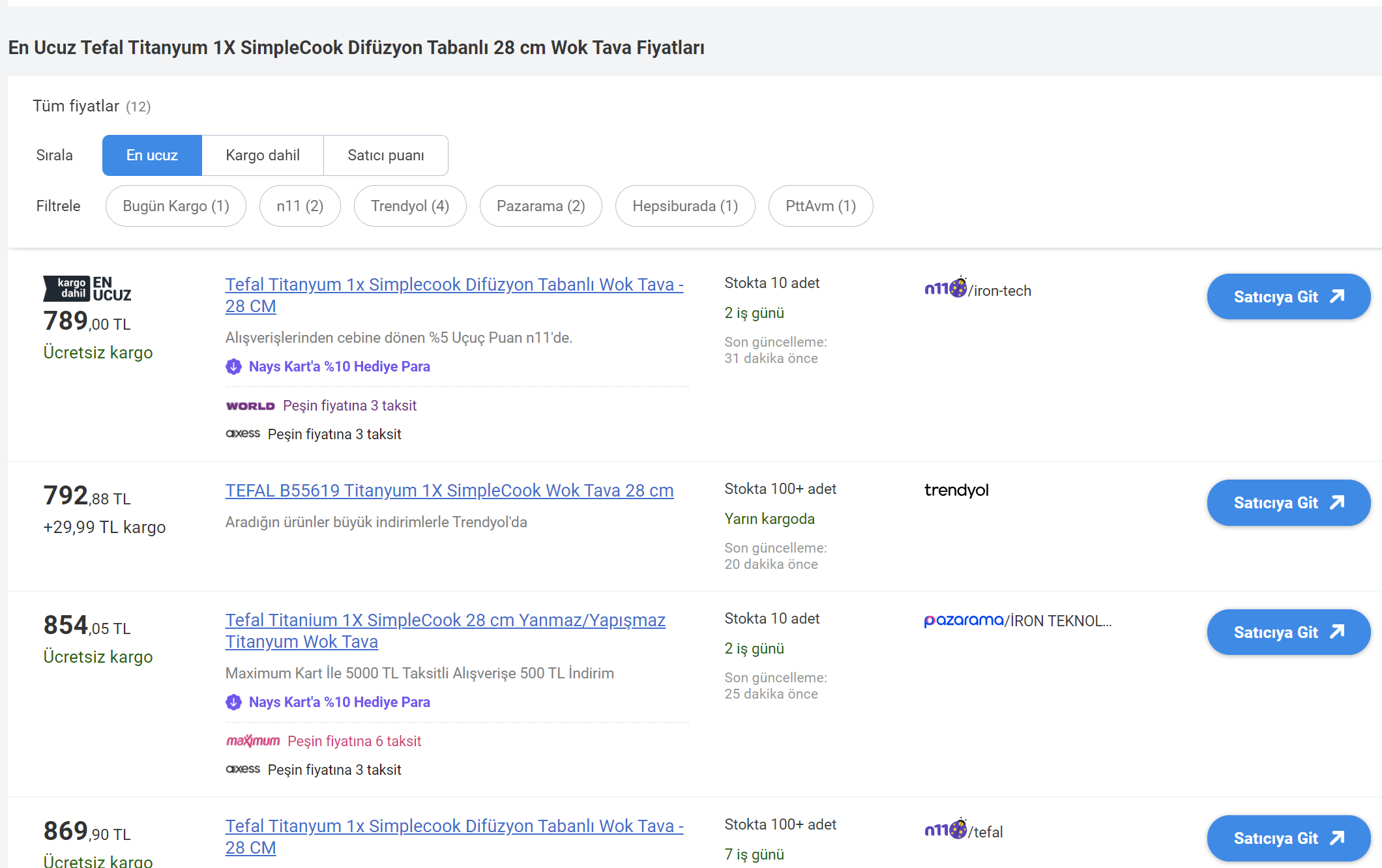This screenshot has height=868, width=1382.
Task: Click 'Yarın kargoda' delivery text
Action: point(769,519)
